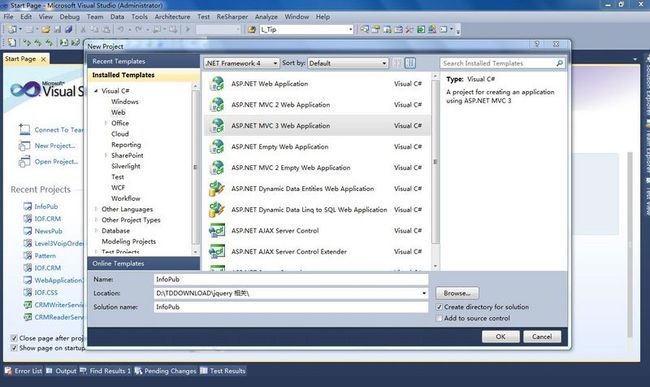The width and height of the screenshot is (650, 387).
Task: Click the New Project toolbar icon
Action: (x=12, y=29)
